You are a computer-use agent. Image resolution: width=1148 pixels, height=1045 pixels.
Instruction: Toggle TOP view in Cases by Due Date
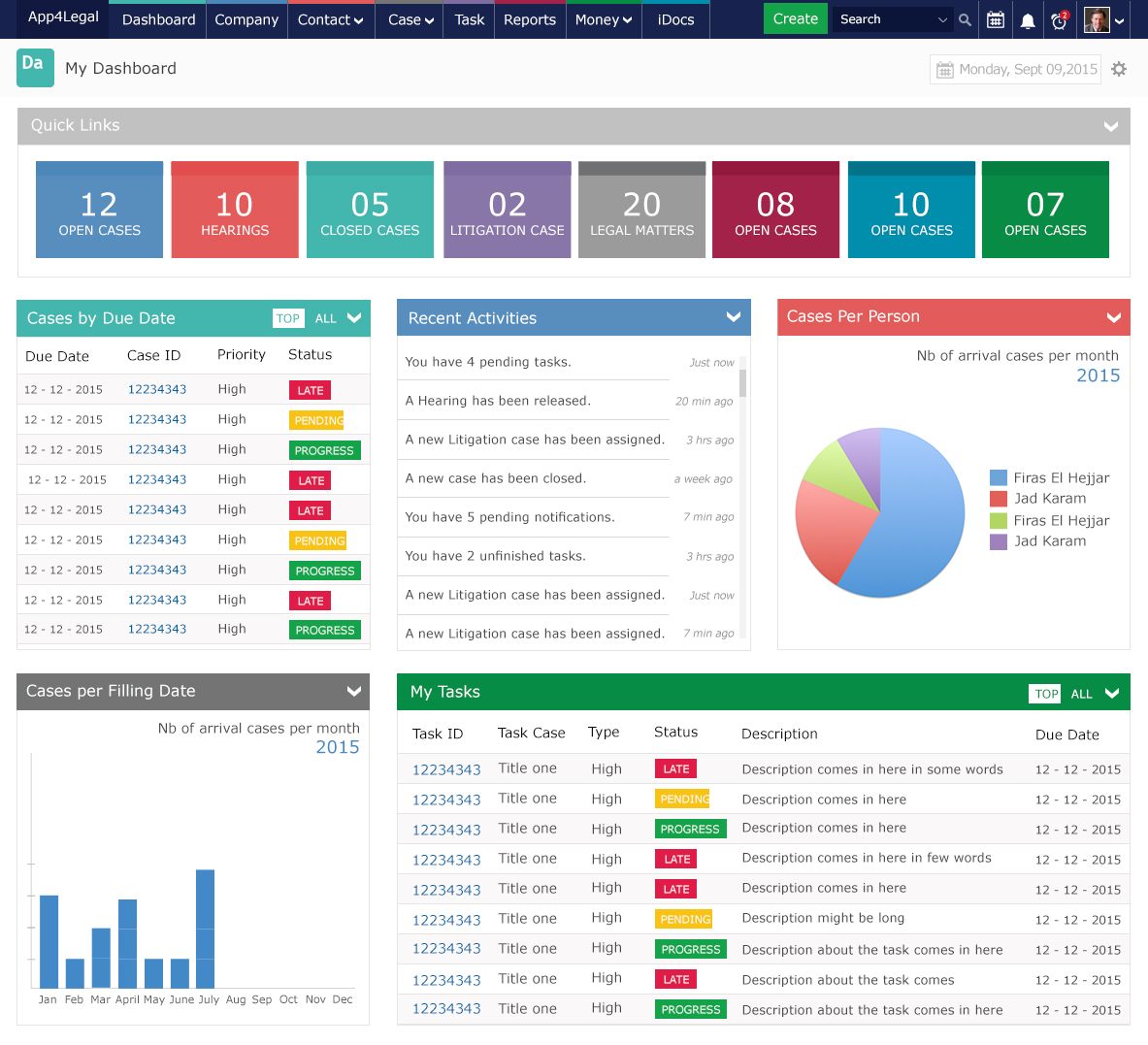click(x=288, y=318)
